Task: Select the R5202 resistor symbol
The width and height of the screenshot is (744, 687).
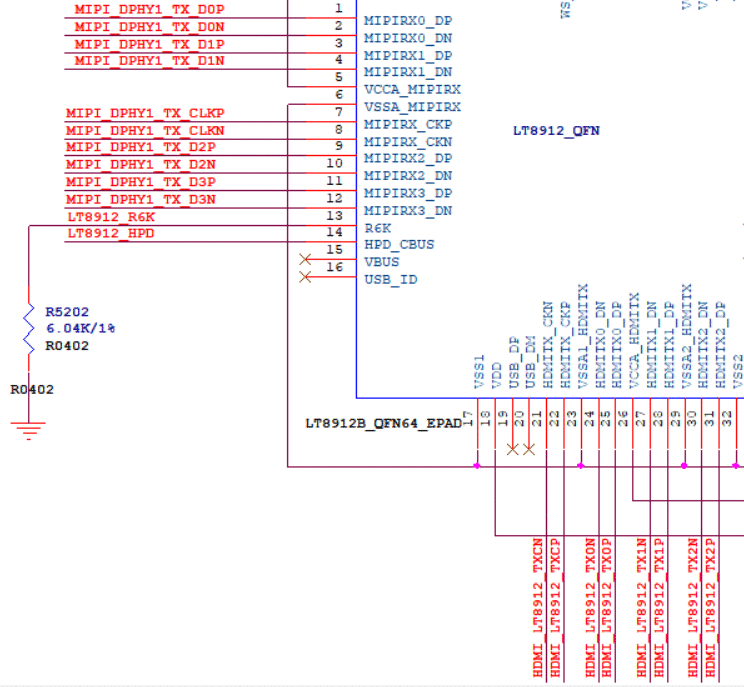Action: [29, 329]
